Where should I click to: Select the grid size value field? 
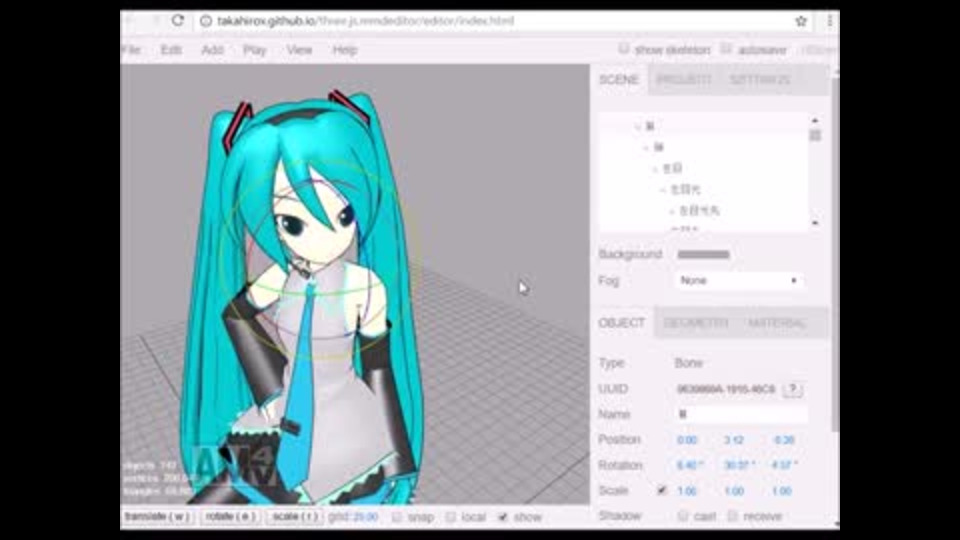pyautogui.click(x=366, y=517)
